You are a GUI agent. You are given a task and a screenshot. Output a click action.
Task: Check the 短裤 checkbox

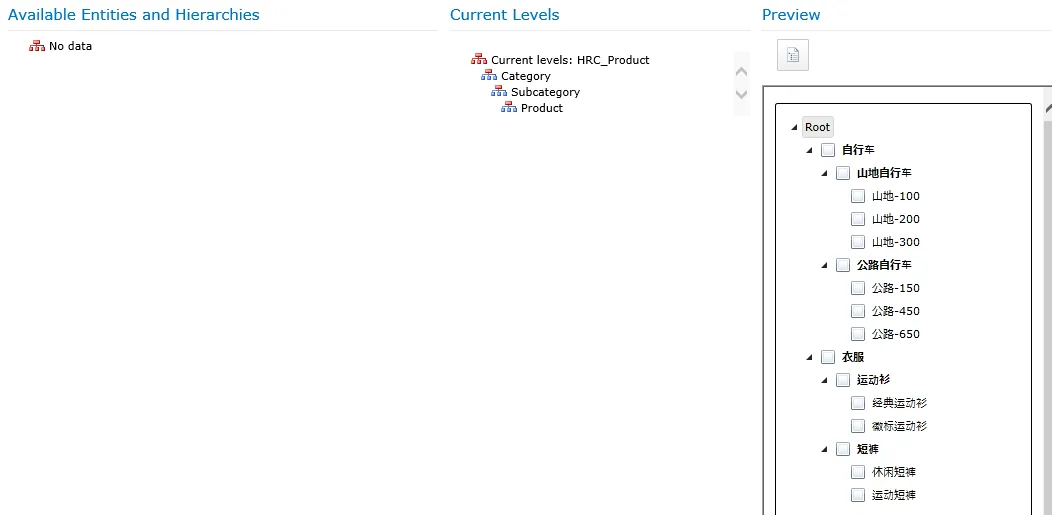[843, 449]
